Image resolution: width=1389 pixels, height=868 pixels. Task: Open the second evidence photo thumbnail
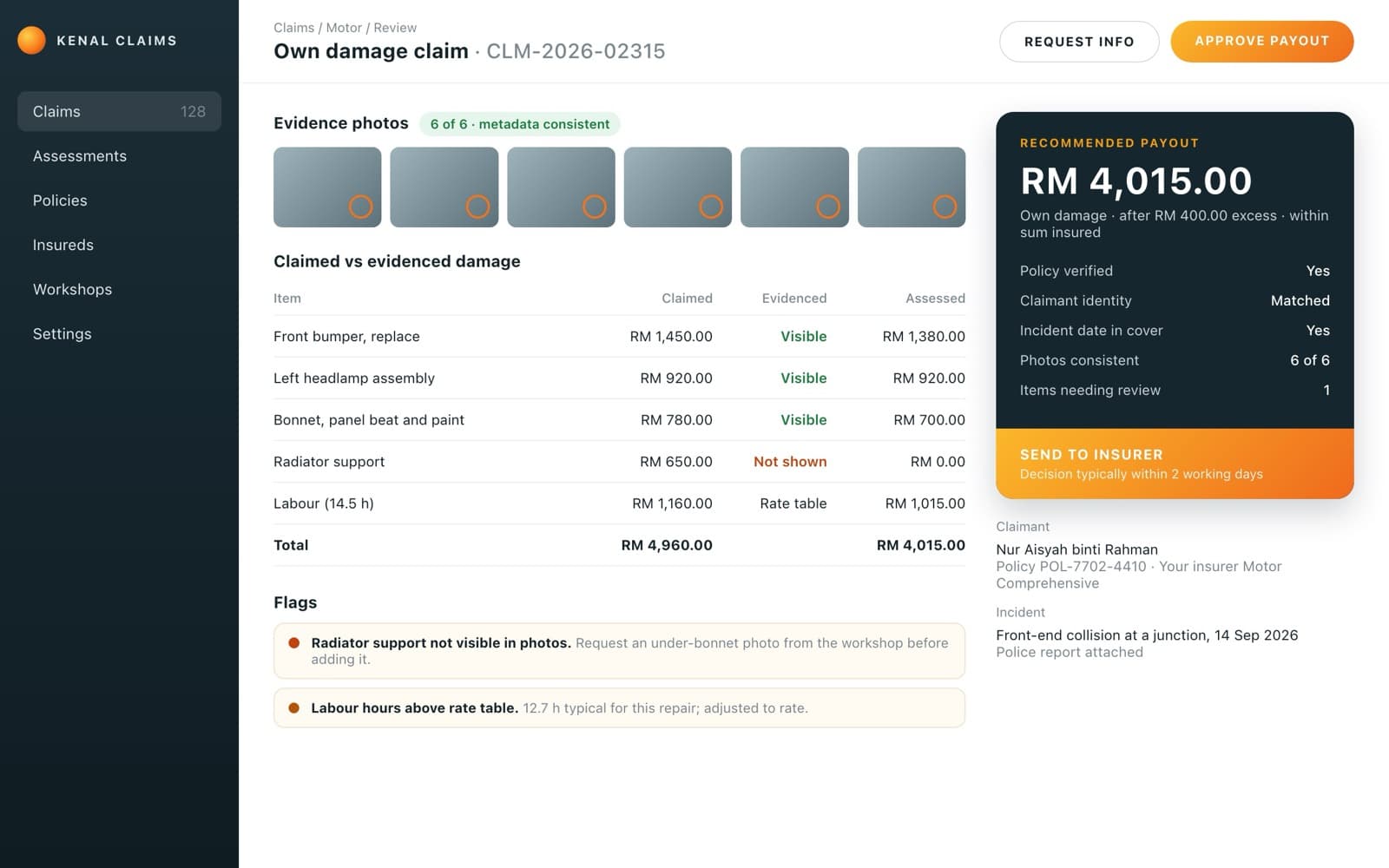tap(444, 187)
